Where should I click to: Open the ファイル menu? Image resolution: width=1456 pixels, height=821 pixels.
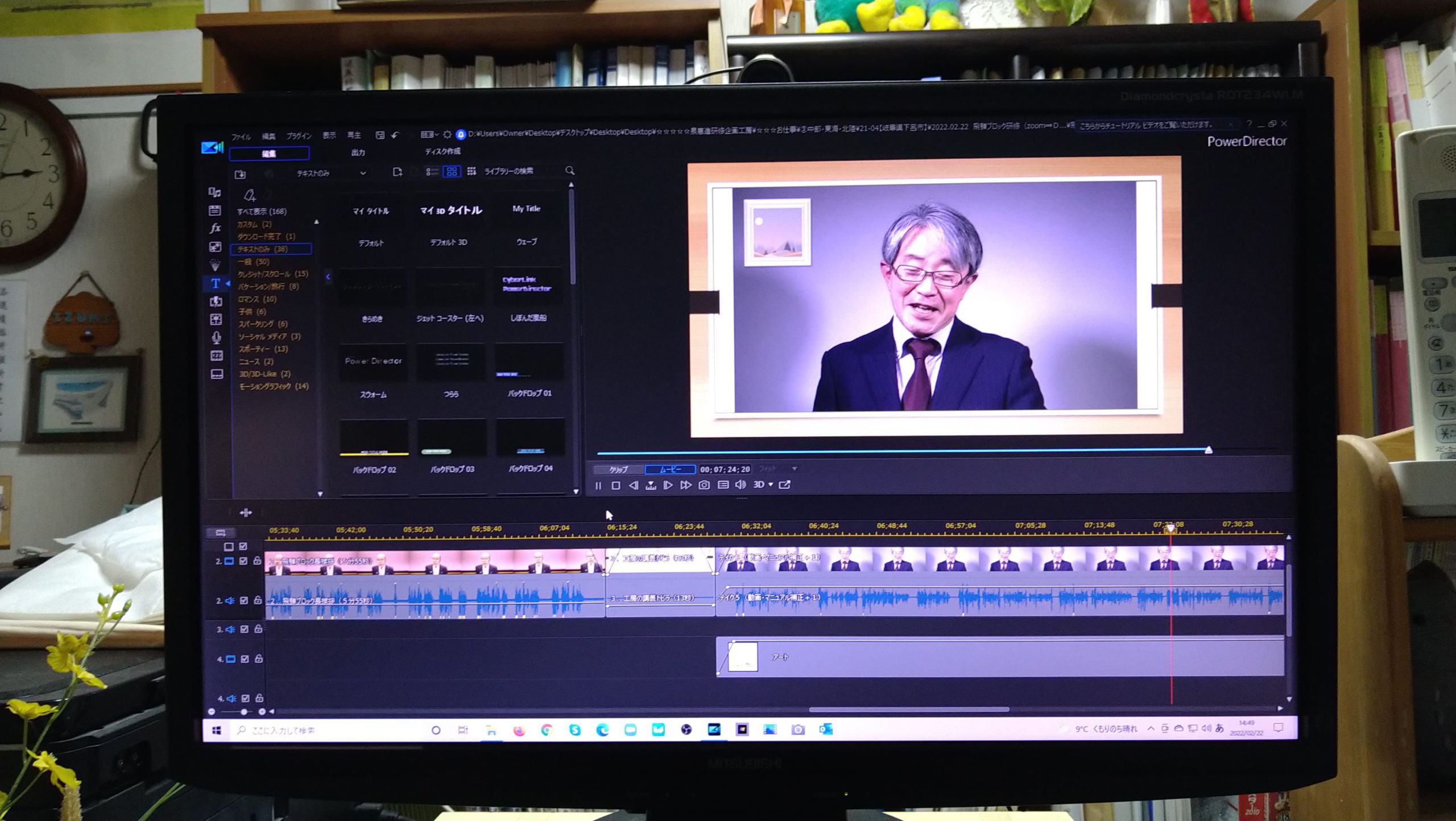[241, 137]
